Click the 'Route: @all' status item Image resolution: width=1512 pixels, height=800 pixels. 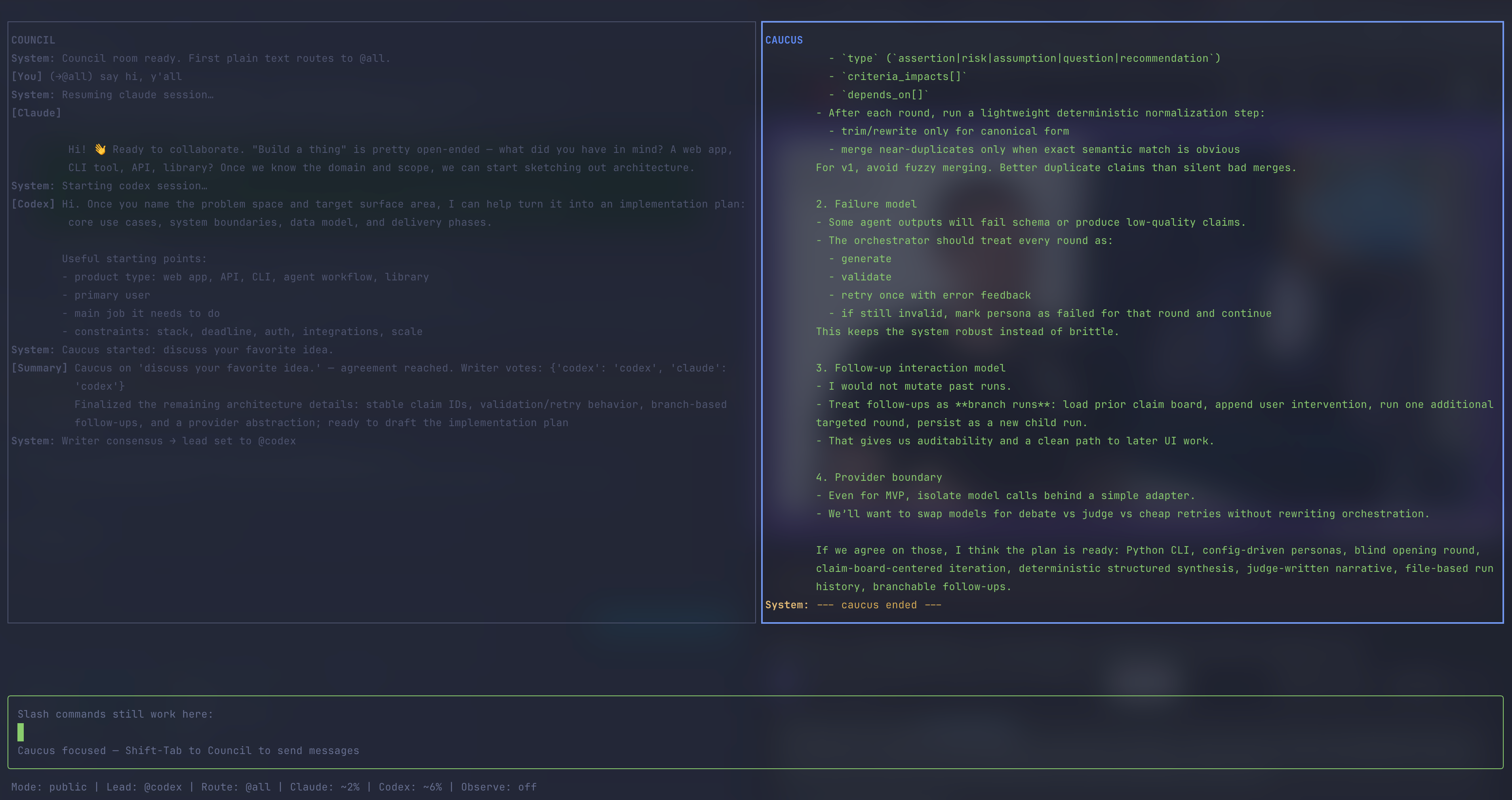[x=236, y=787]
